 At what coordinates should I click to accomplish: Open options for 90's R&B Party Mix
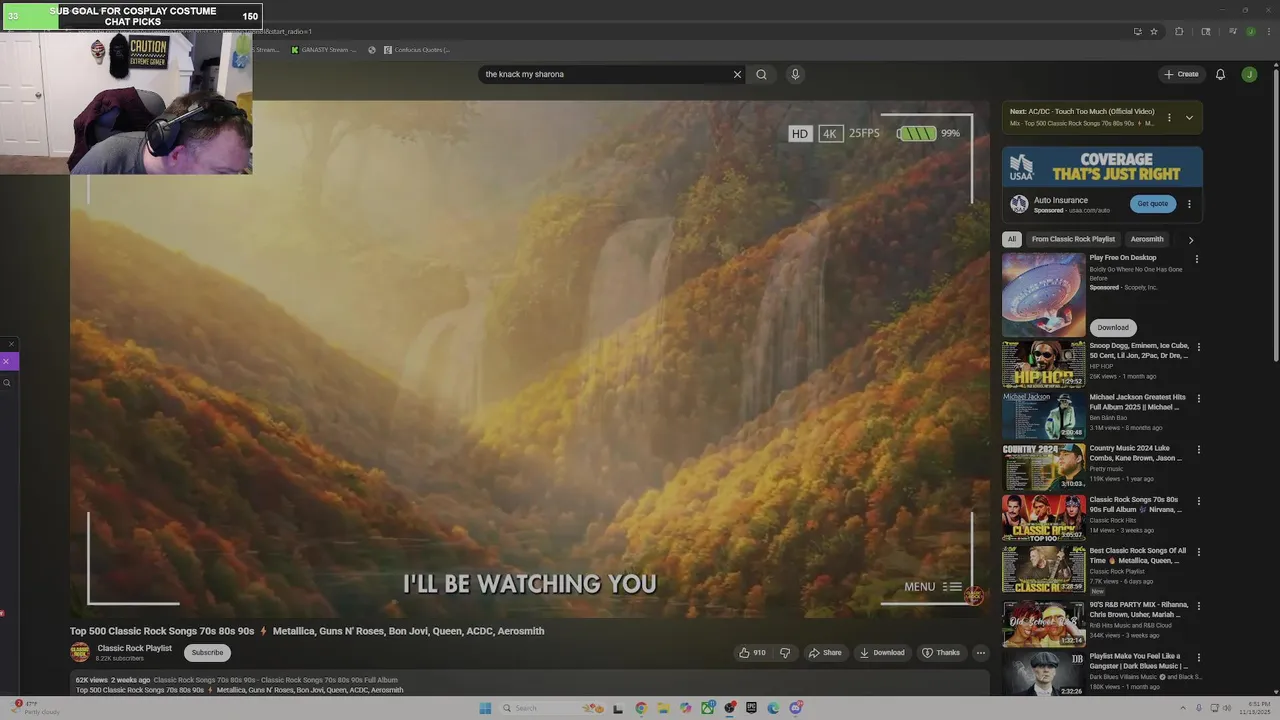click(x=1198, y=606)
